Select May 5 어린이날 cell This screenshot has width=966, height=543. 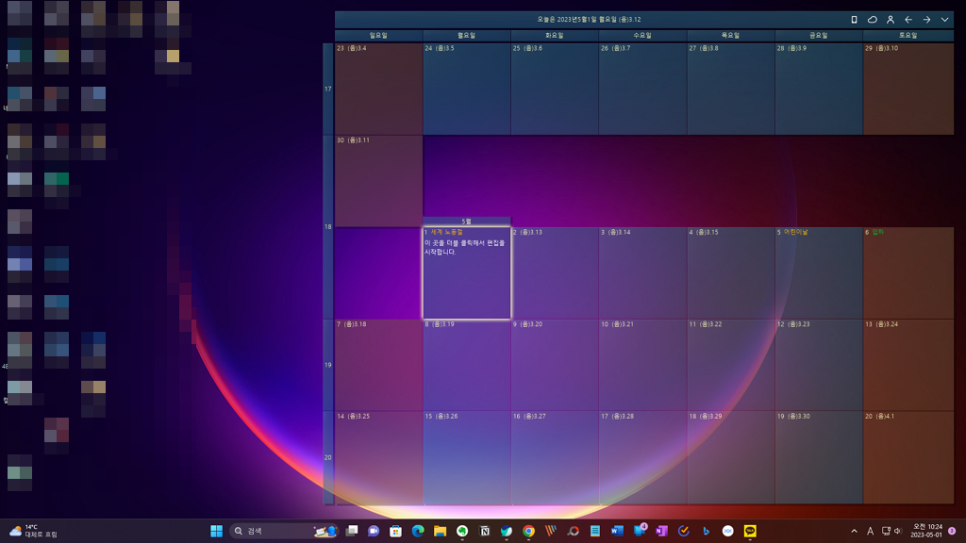click(818, 273)
